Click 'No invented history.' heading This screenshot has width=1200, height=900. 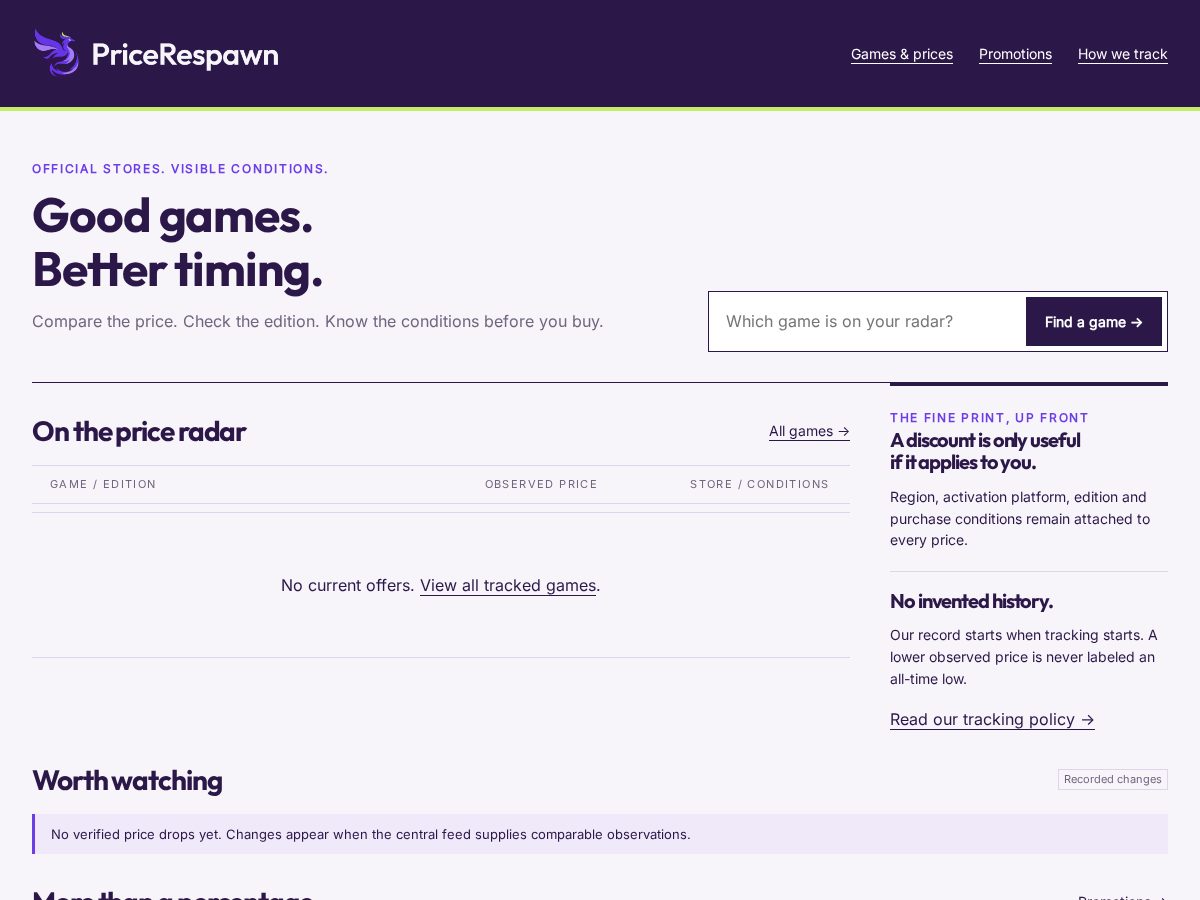tap(971, 601)
